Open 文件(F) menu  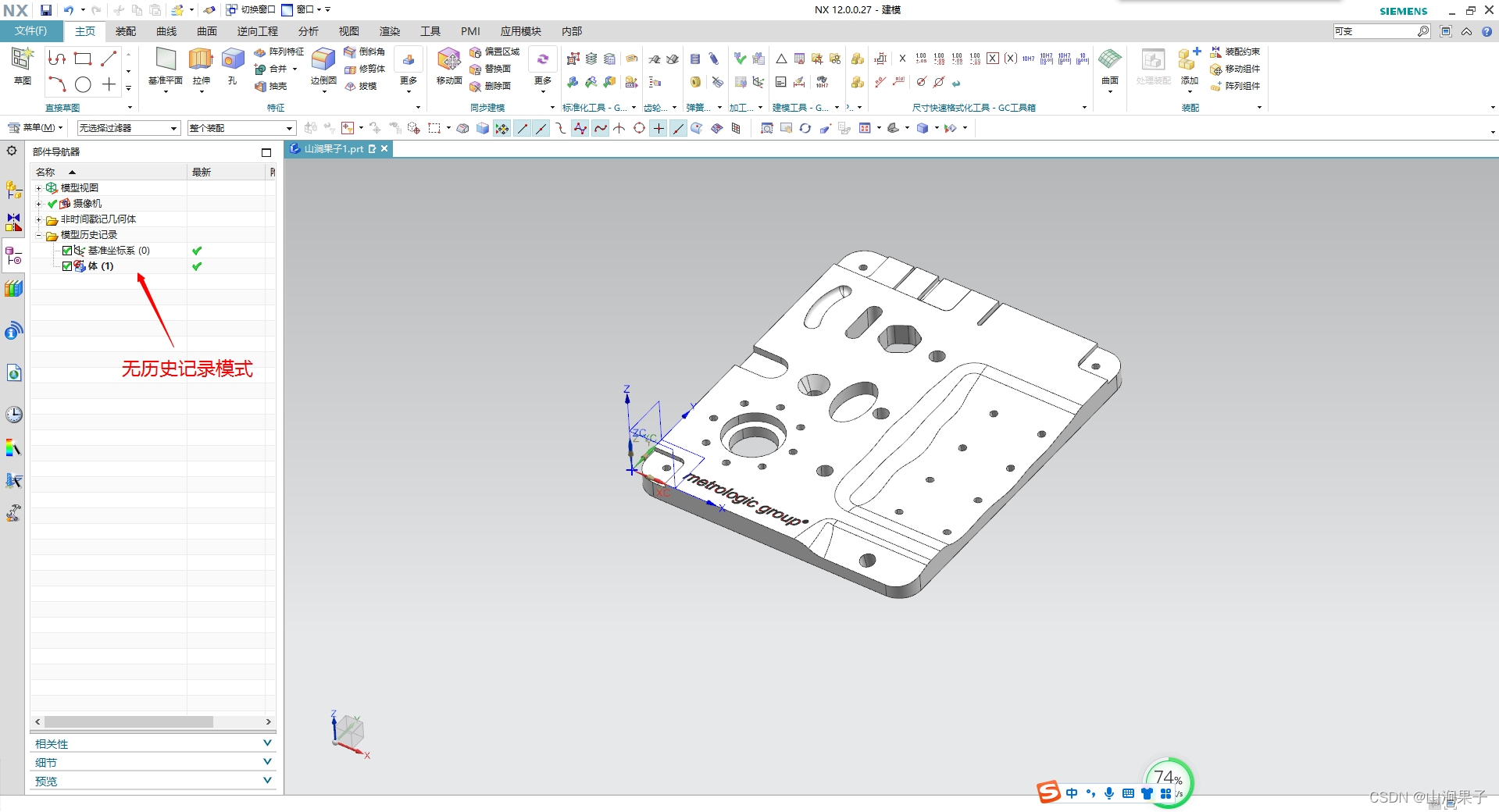pyautogui.click(x=31, y=31)
